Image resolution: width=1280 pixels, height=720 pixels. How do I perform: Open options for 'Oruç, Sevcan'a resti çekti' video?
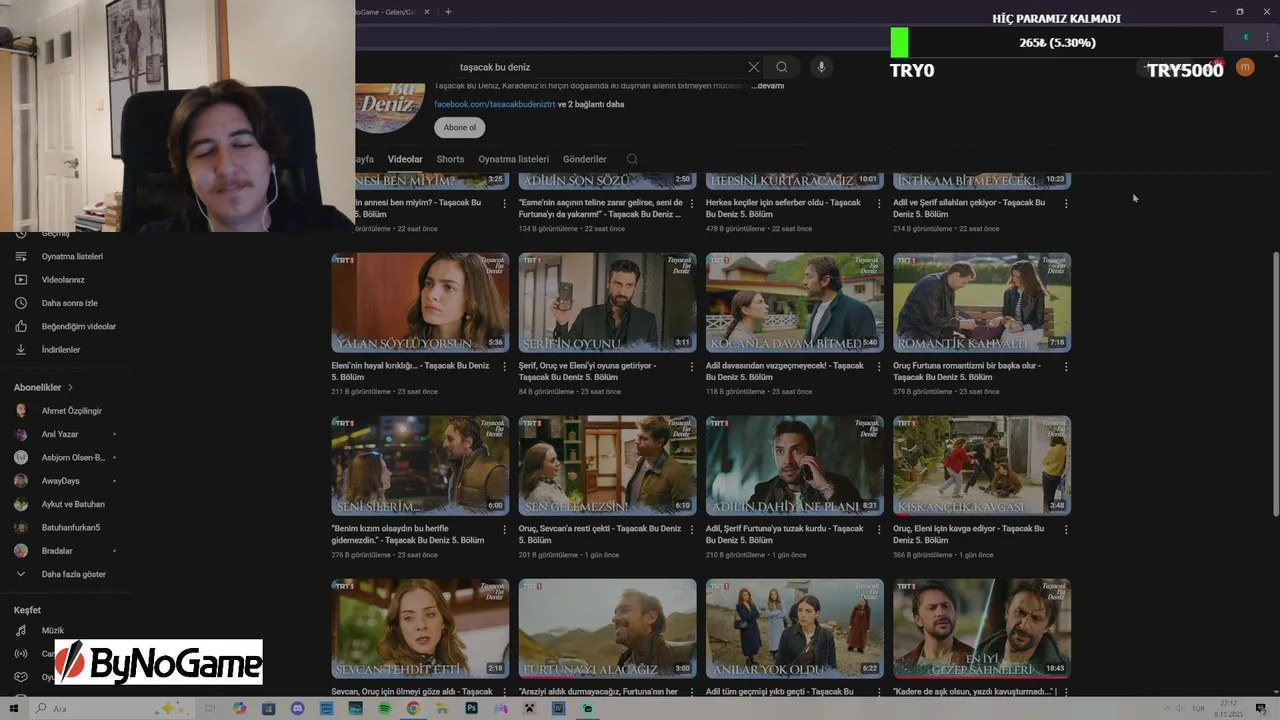pos(691,530)
